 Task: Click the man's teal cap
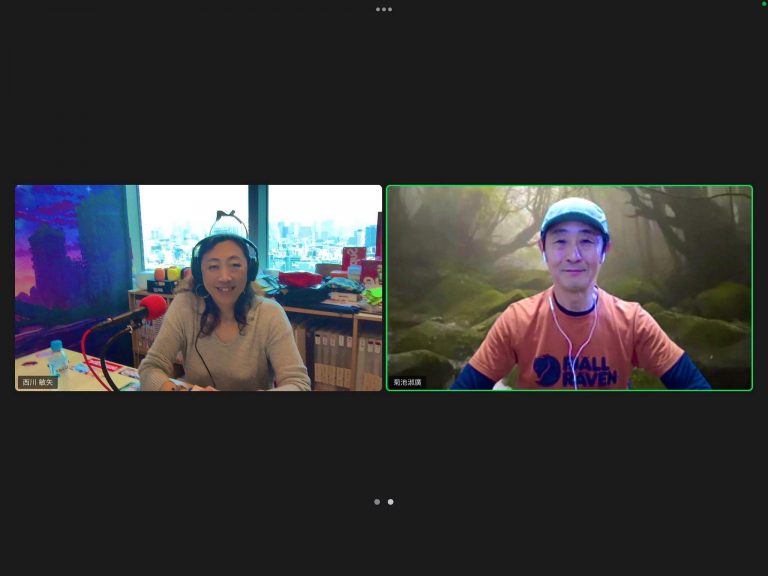(574, 214)
